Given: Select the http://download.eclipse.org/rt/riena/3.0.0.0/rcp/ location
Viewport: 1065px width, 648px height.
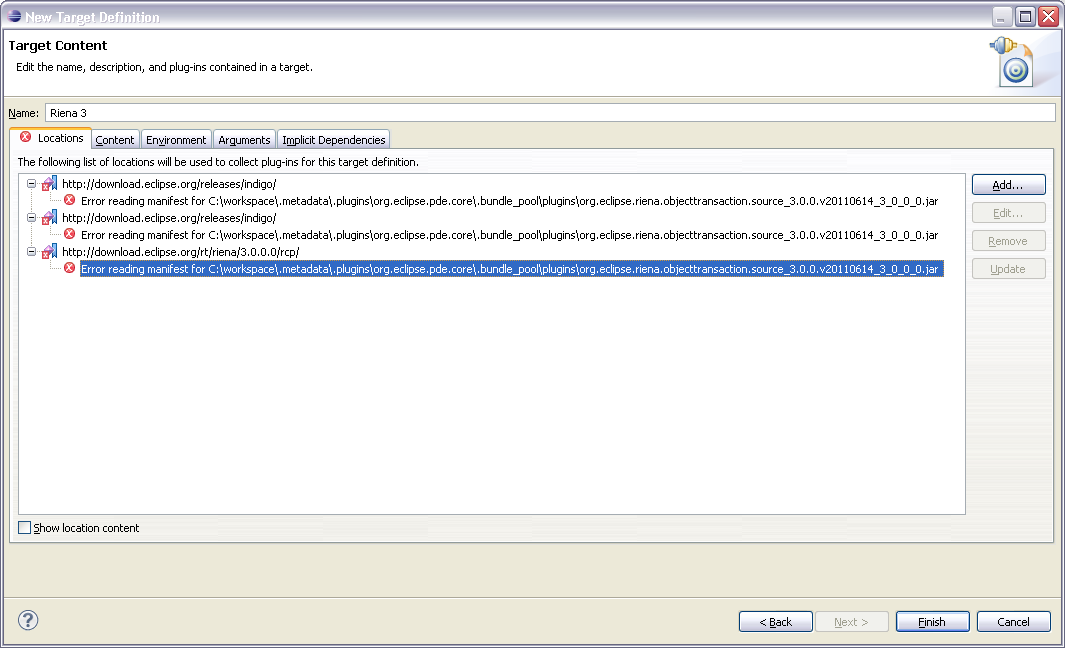Looking at the screenshot, I should 181,251.
